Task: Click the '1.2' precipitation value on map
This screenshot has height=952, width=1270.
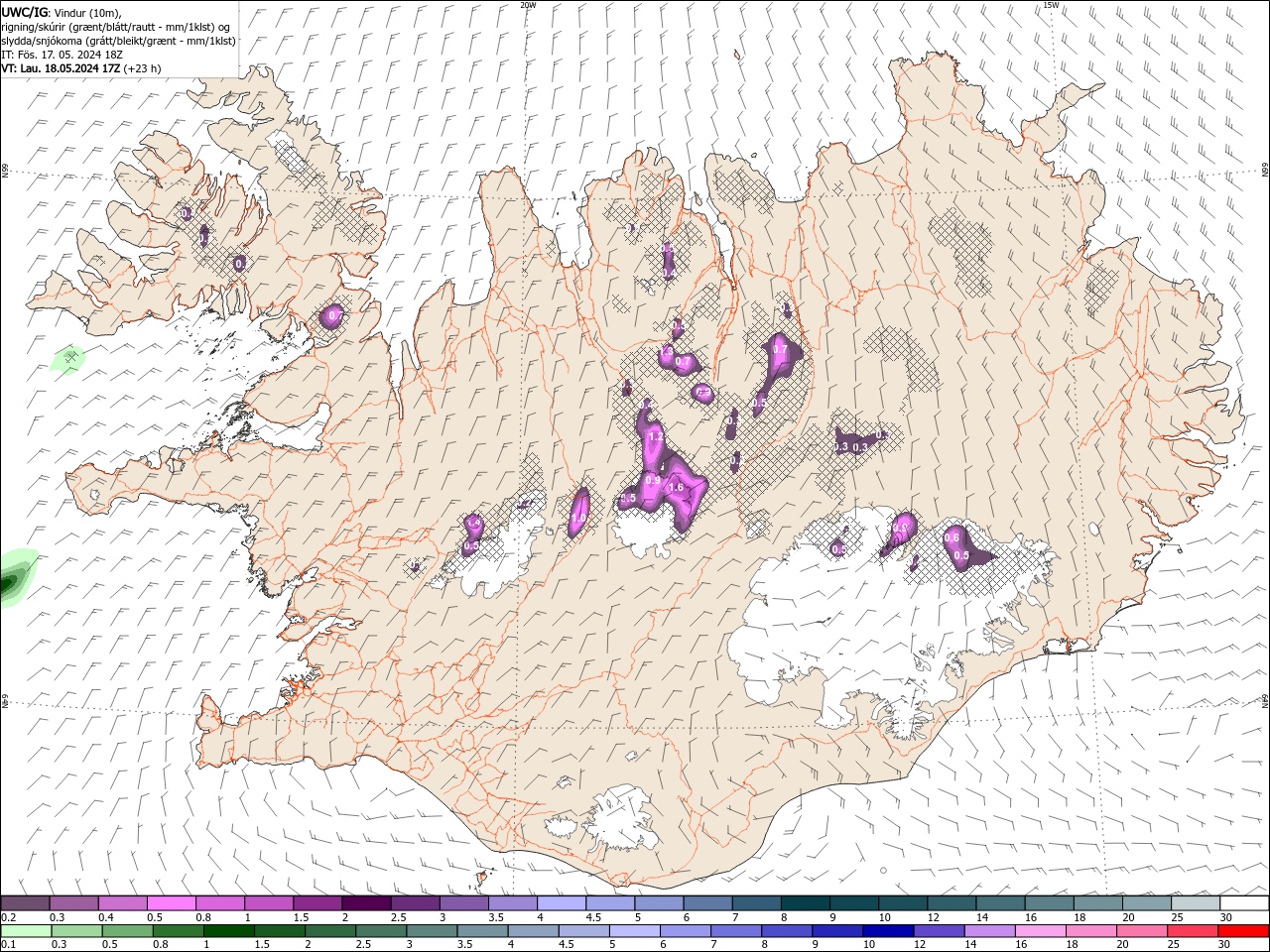Action: 656,436
